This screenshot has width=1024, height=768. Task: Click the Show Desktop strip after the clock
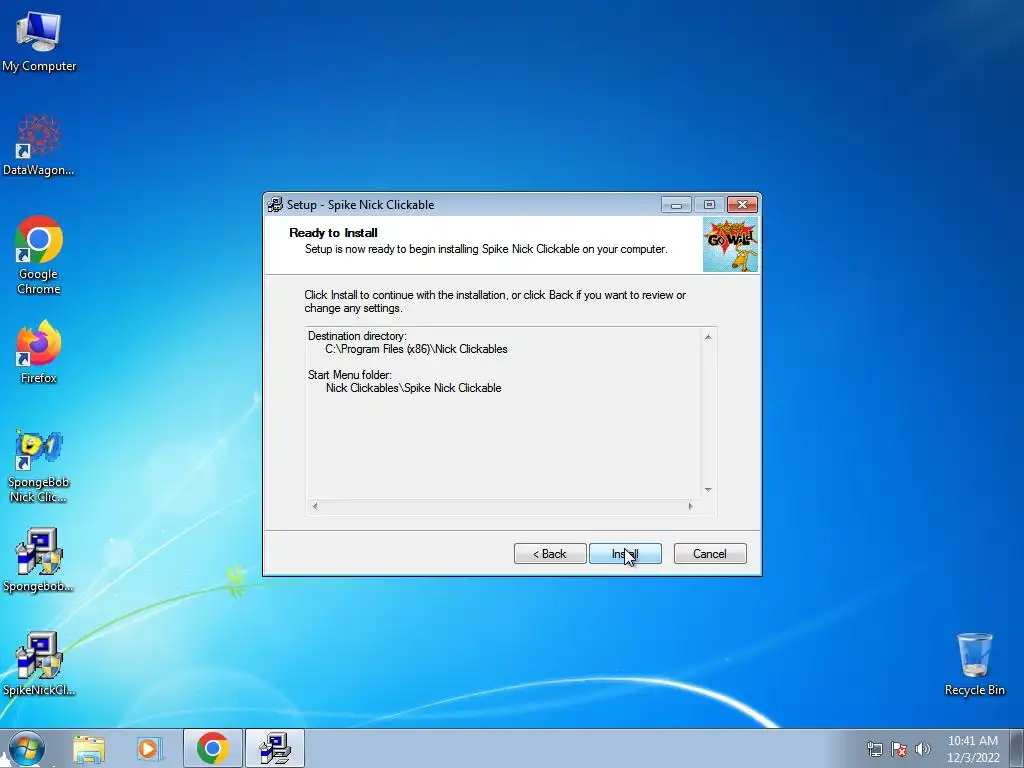coord(1017,748)
